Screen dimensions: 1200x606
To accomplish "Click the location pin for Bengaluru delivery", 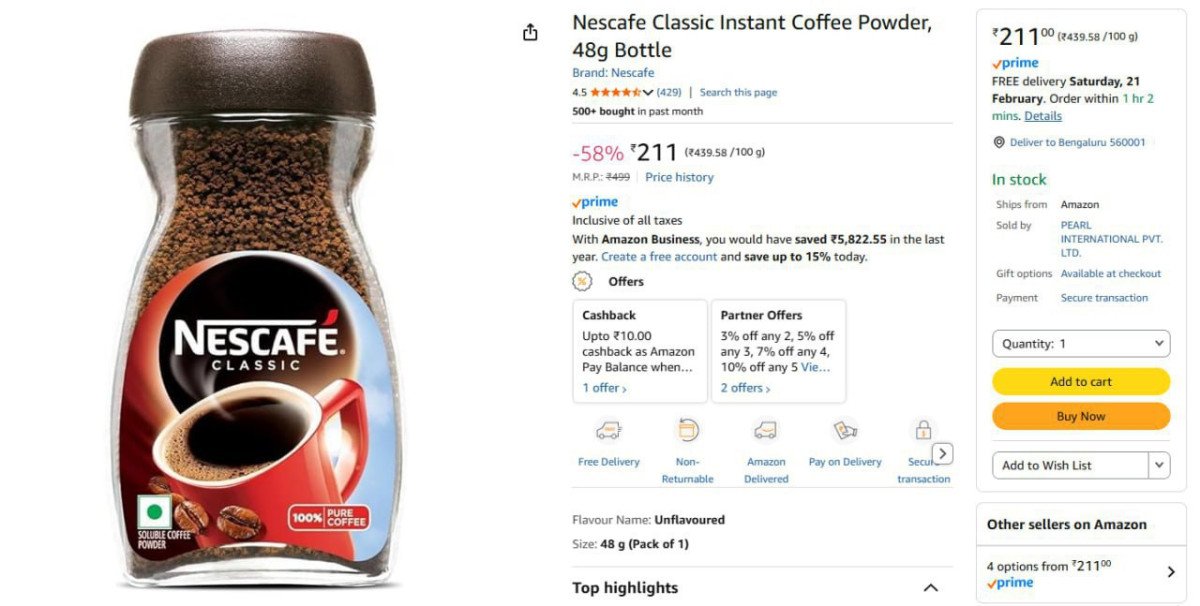I will tap(998, 143).
